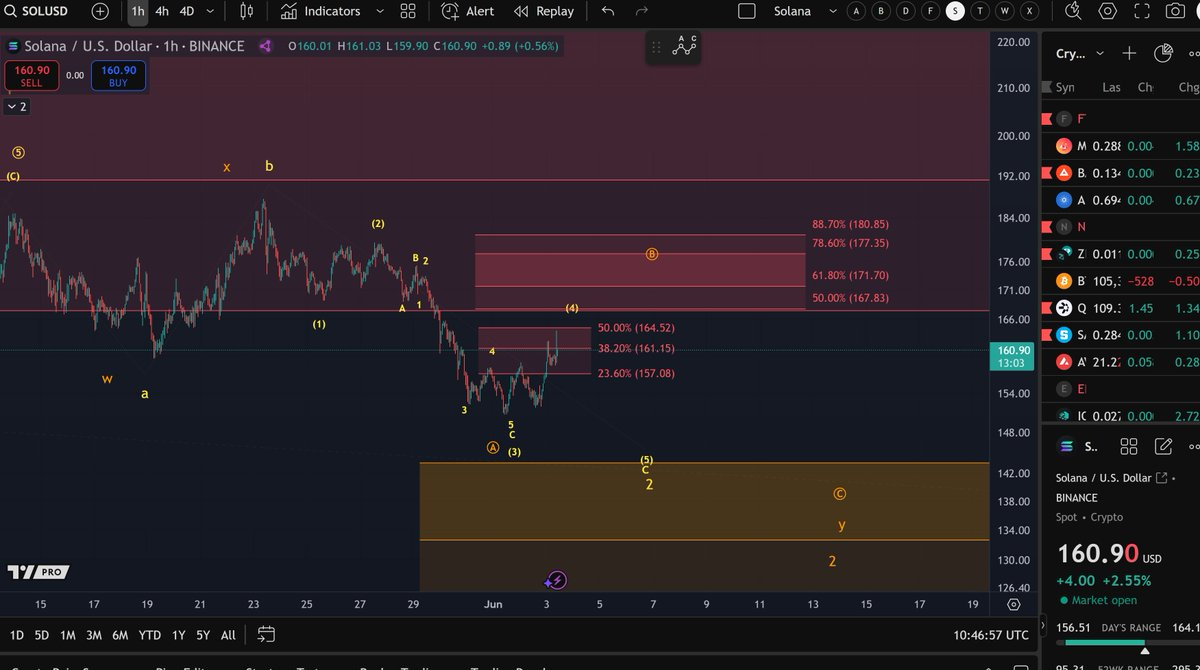Switch to layout A
This screenshot has width=1200, height=670.
click(856, 11)
